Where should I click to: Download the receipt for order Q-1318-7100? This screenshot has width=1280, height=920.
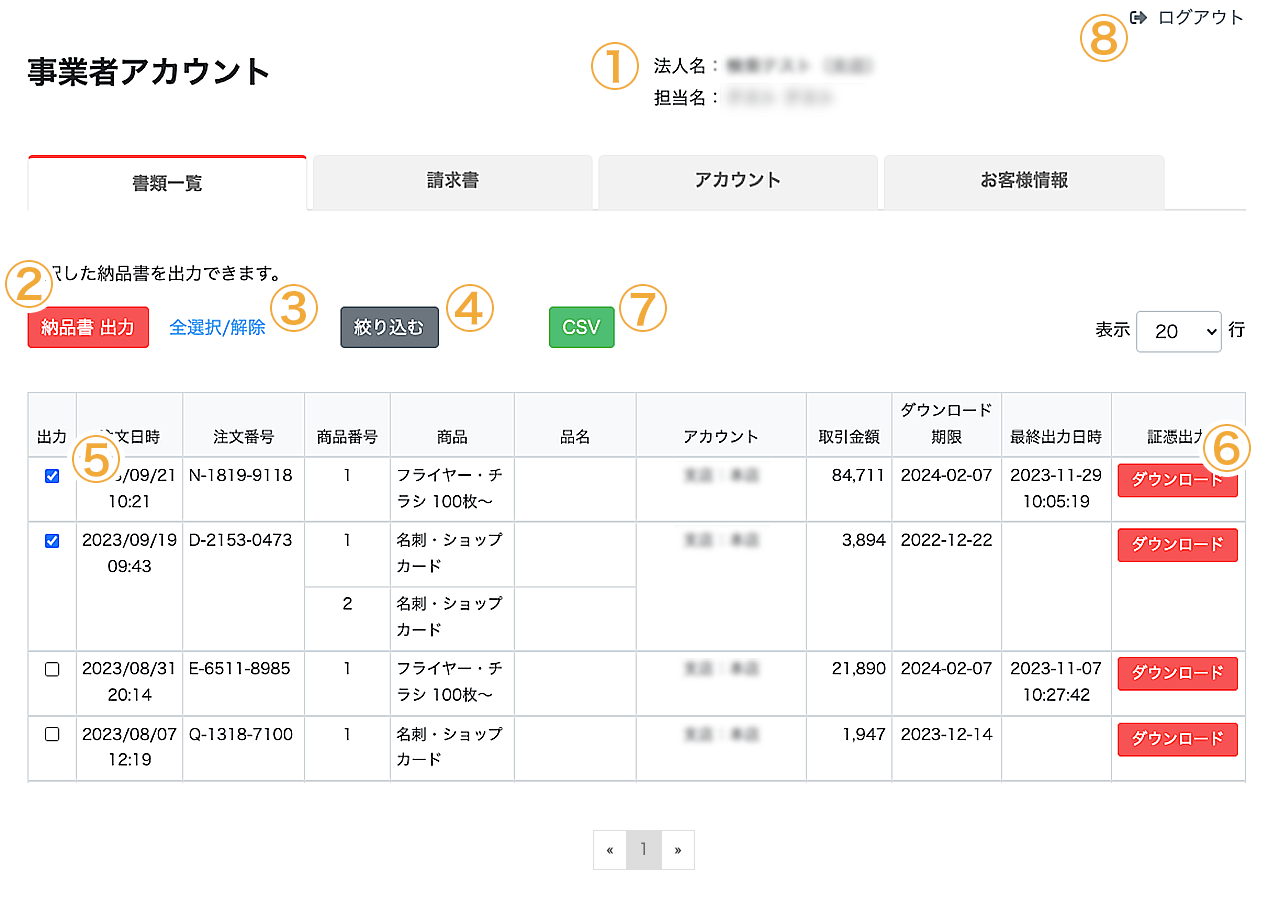click(x=1177, y=740)
